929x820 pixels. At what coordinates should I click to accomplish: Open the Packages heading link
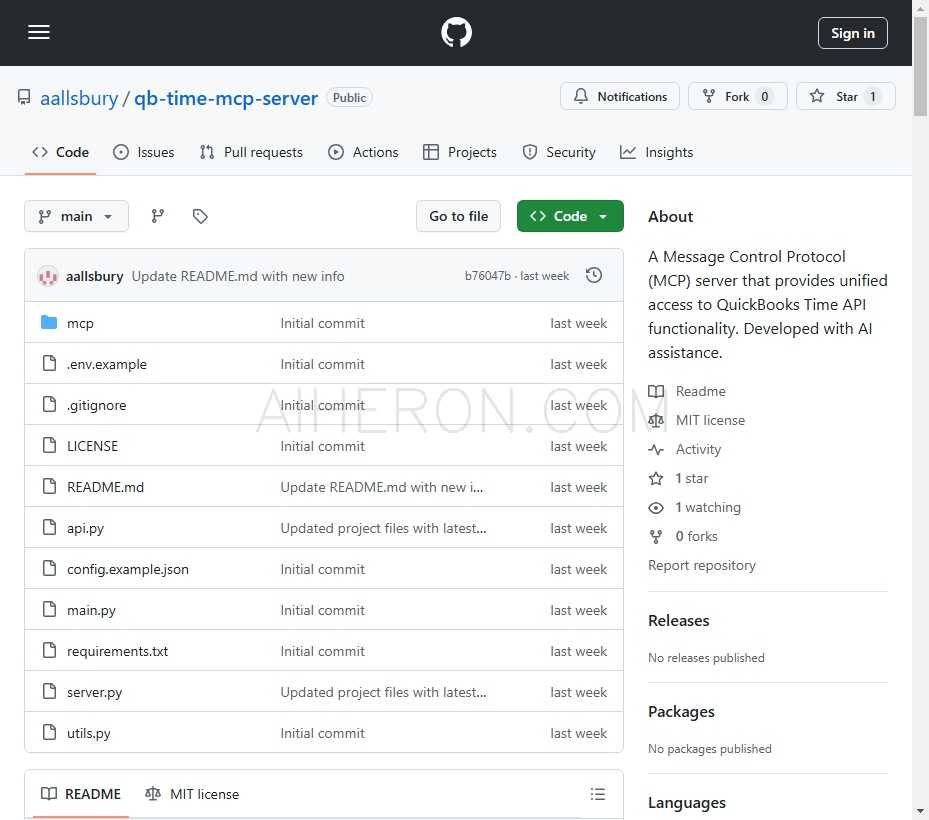coord(681,712)
